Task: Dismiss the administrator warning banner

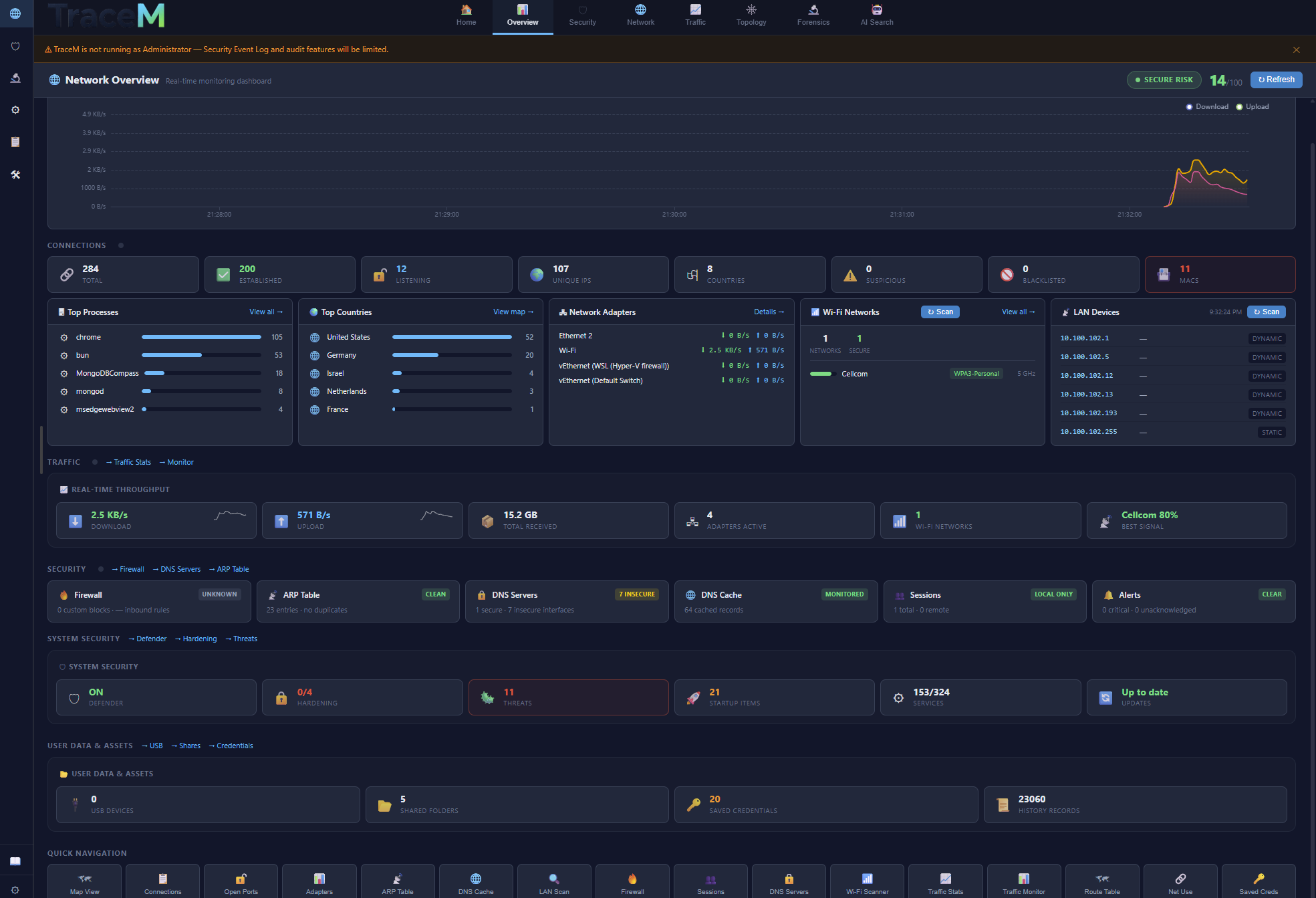Action: 1296,49
